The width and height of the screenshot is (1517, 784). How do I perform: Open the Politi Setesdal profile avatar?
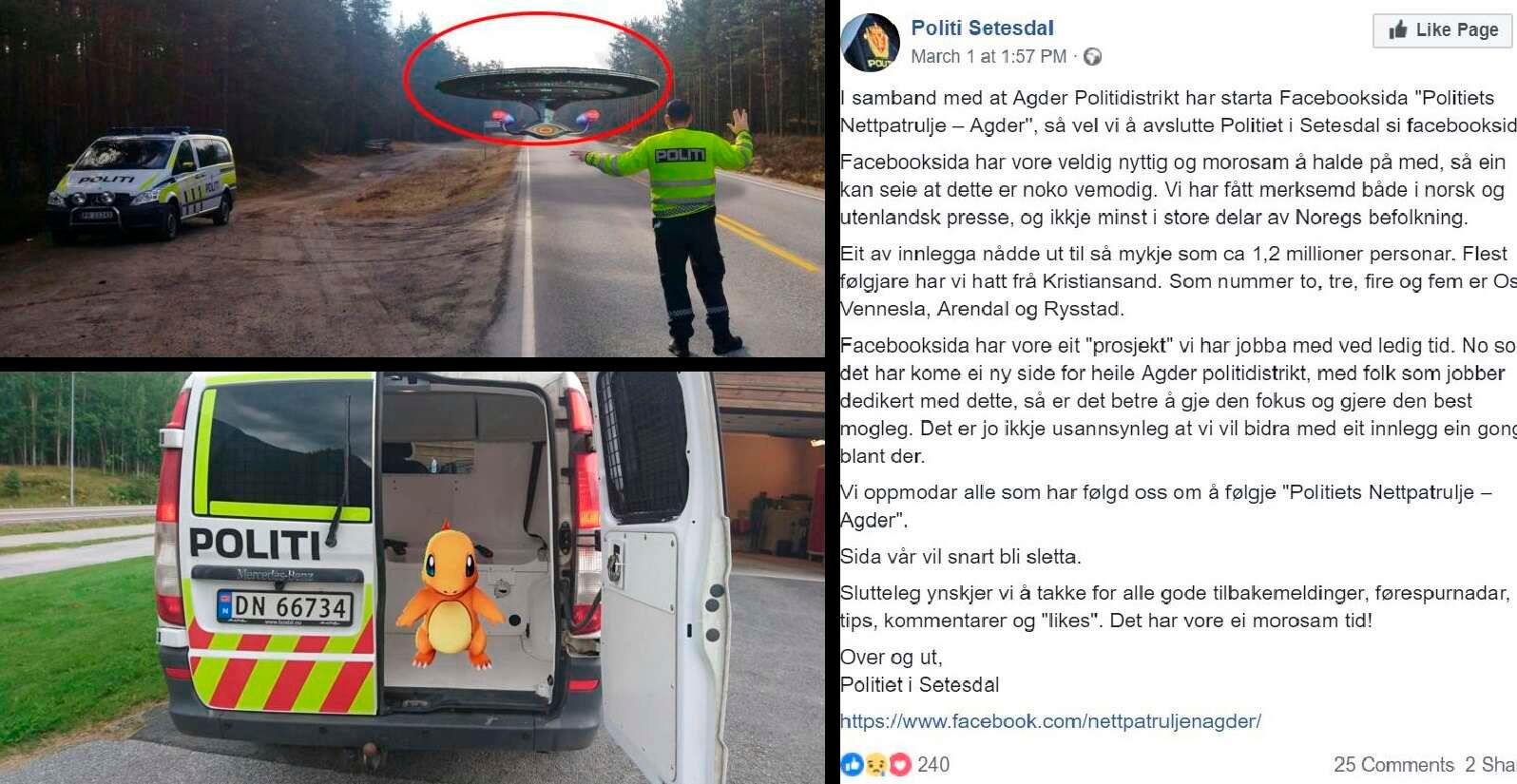click(x=870, y=43)
